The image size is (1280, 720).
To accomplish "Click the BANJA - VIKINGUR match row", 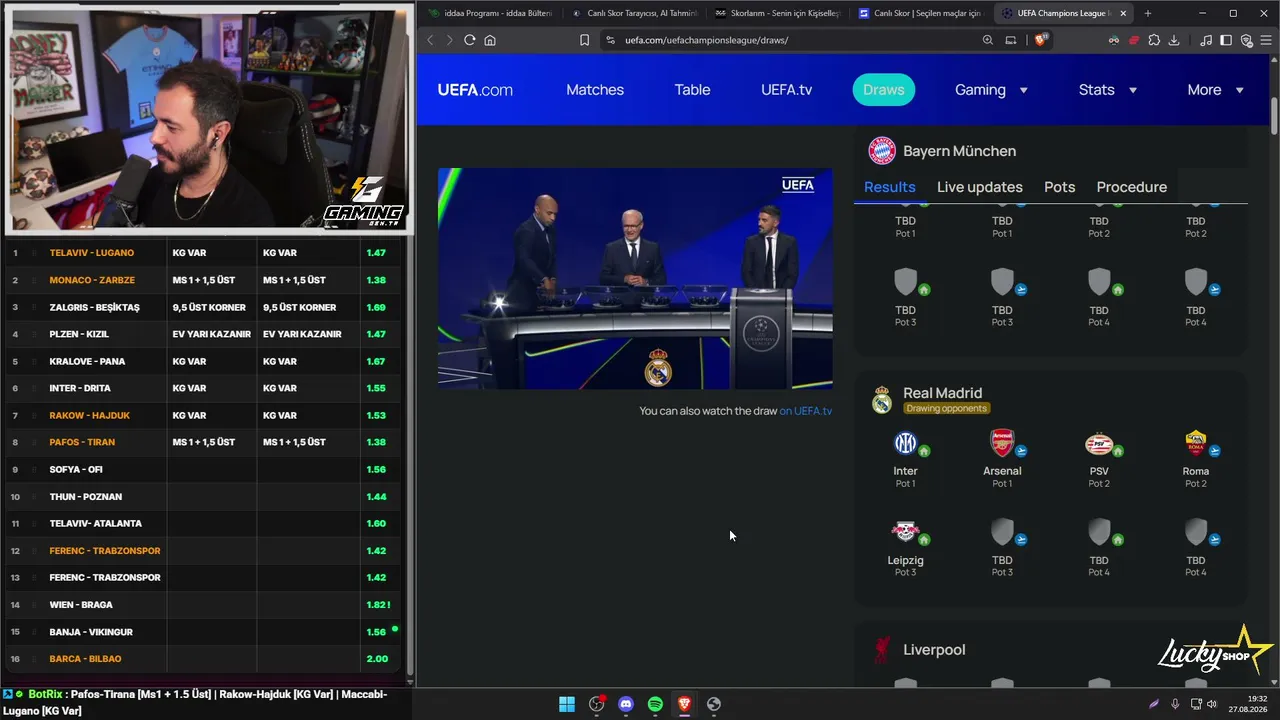I will 203,632.
